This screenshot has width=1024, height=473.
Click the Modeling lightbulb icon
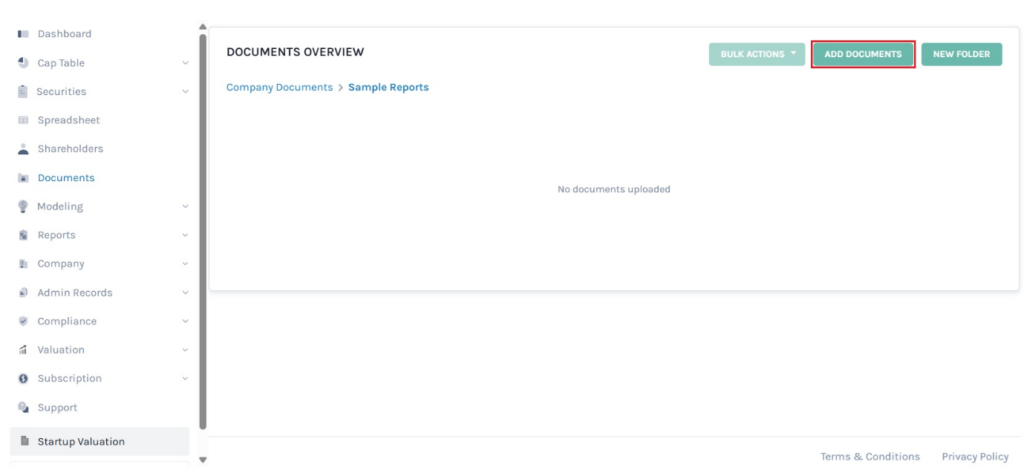click(x=23, y=207)
